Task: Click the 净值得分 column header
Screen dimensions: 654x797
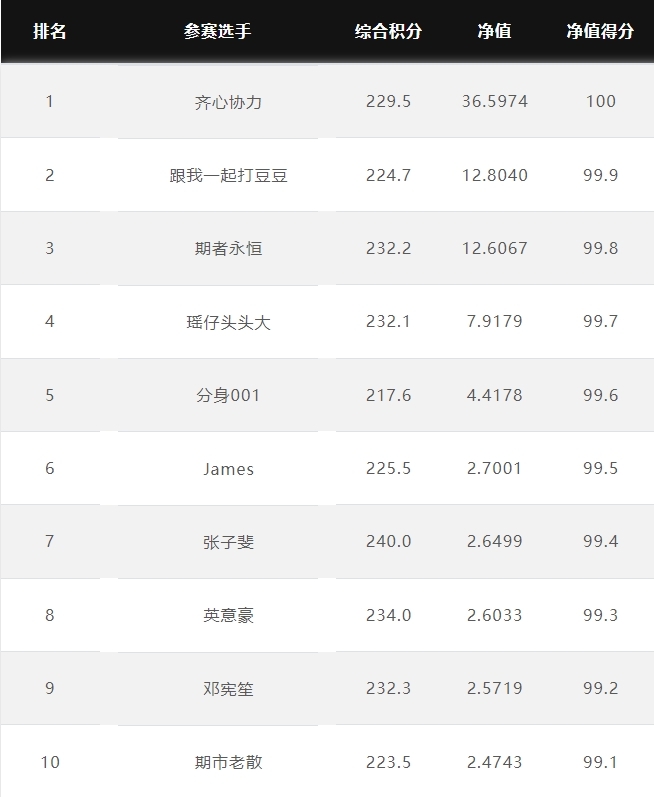Action: 600,32
